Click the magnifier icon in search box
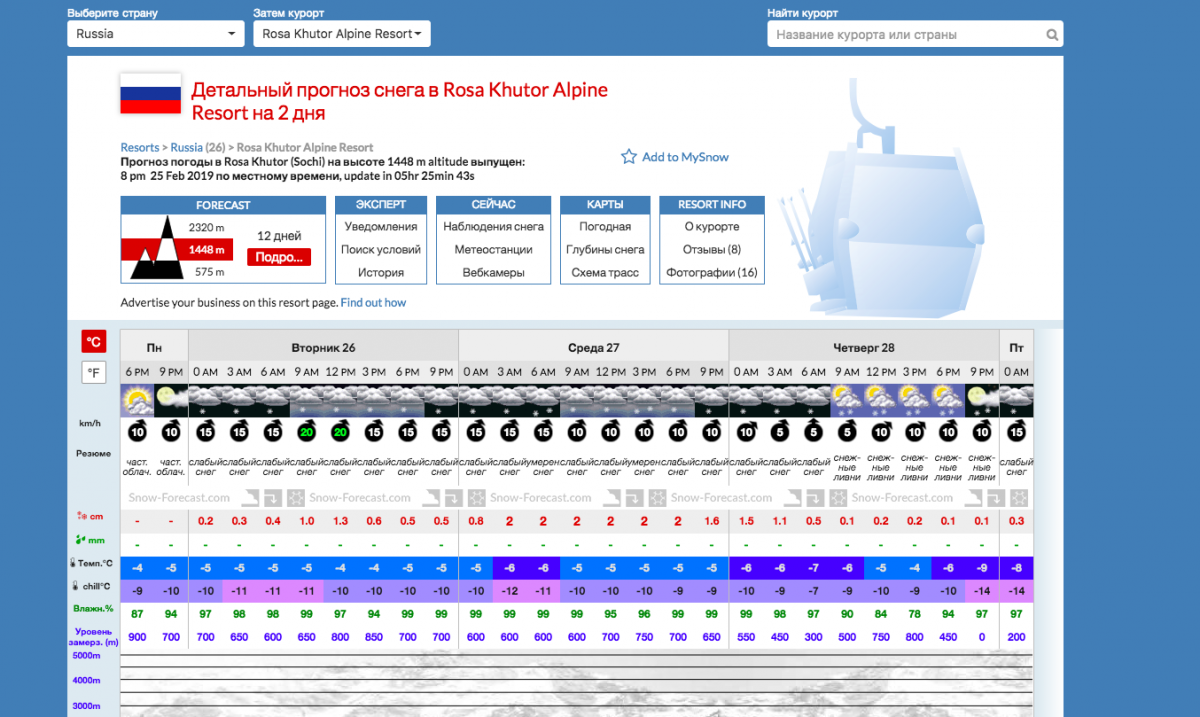Screen dimensions: 1200x717 [x=1051, y=35]
